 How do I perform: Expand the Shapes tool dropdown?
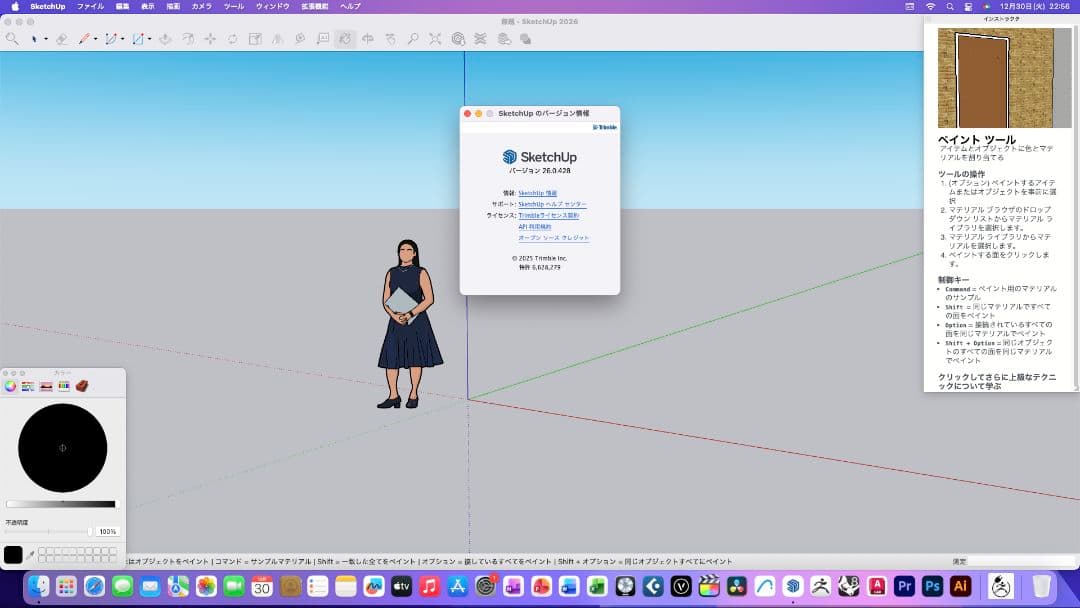(148, 40)
